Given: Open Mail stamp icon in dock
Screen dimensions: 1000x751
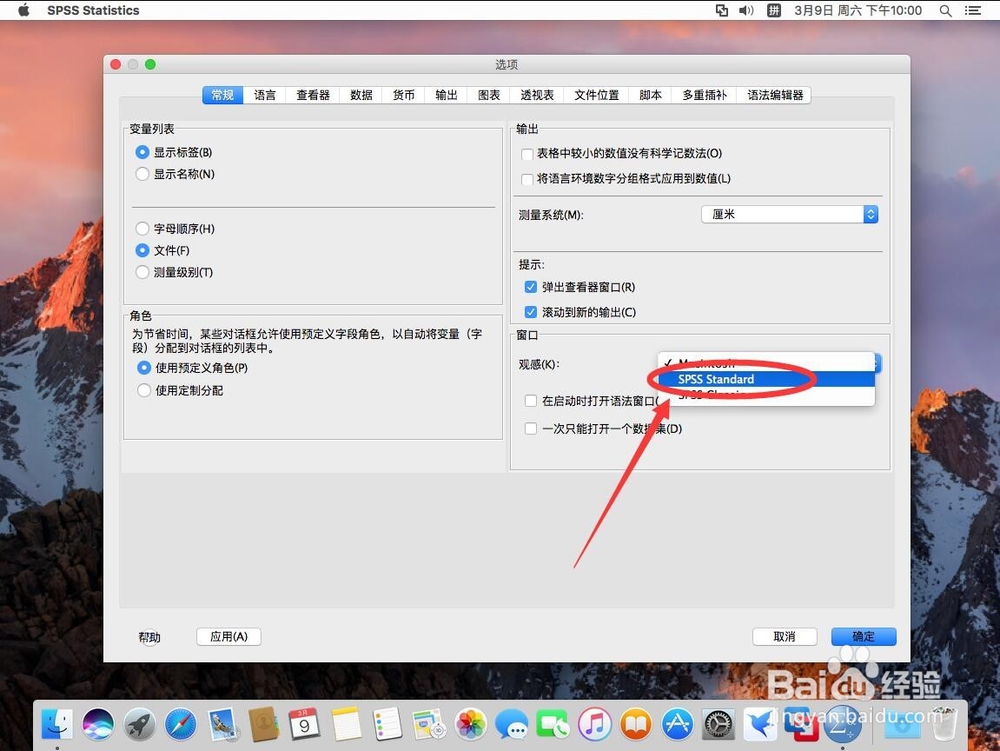Looking at the screenshot, I should pyautogui.click(x=223, y=724).
